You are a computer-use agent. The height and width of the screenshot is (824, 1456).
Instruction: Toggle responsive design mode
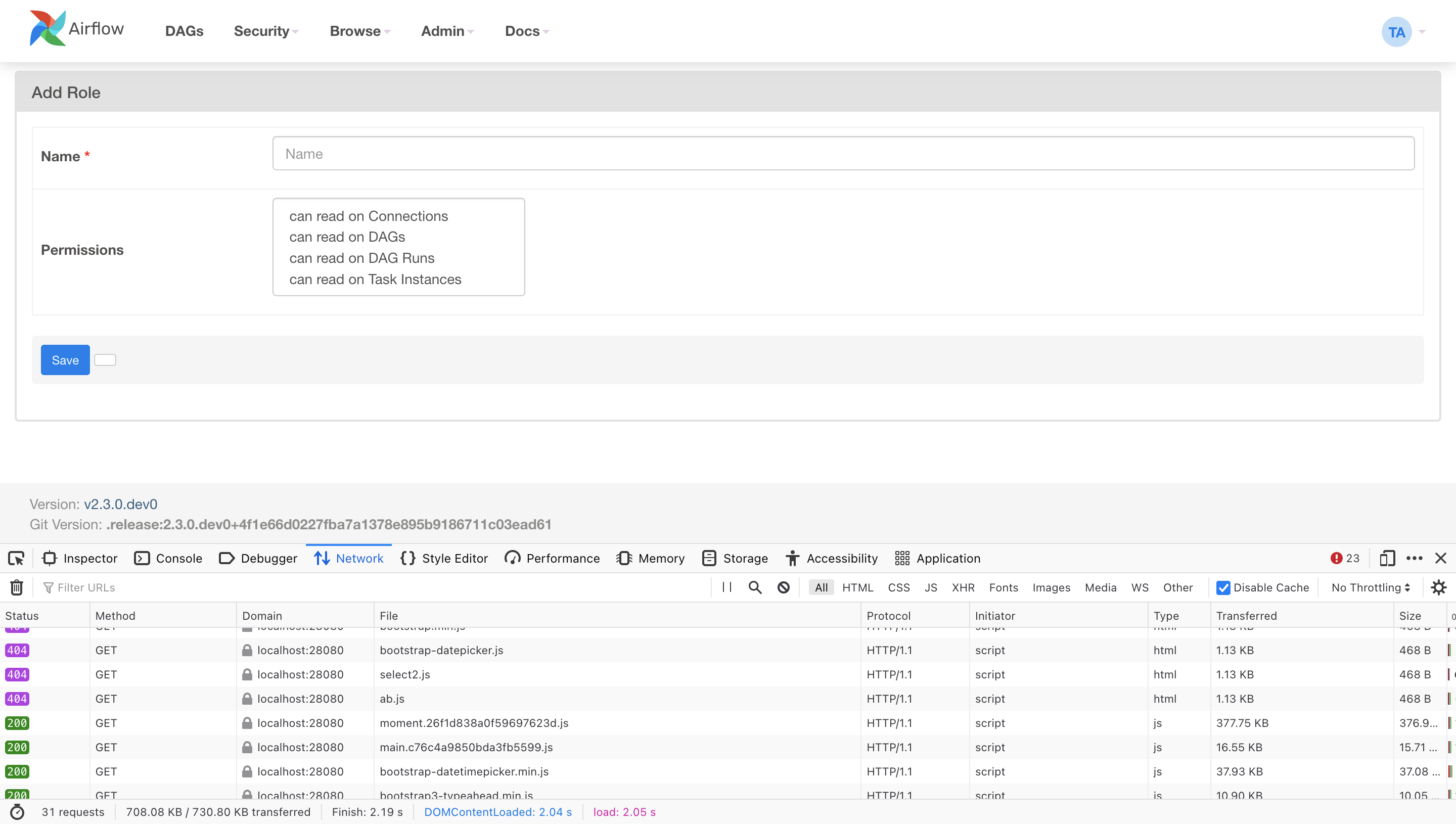[1387, 558]
